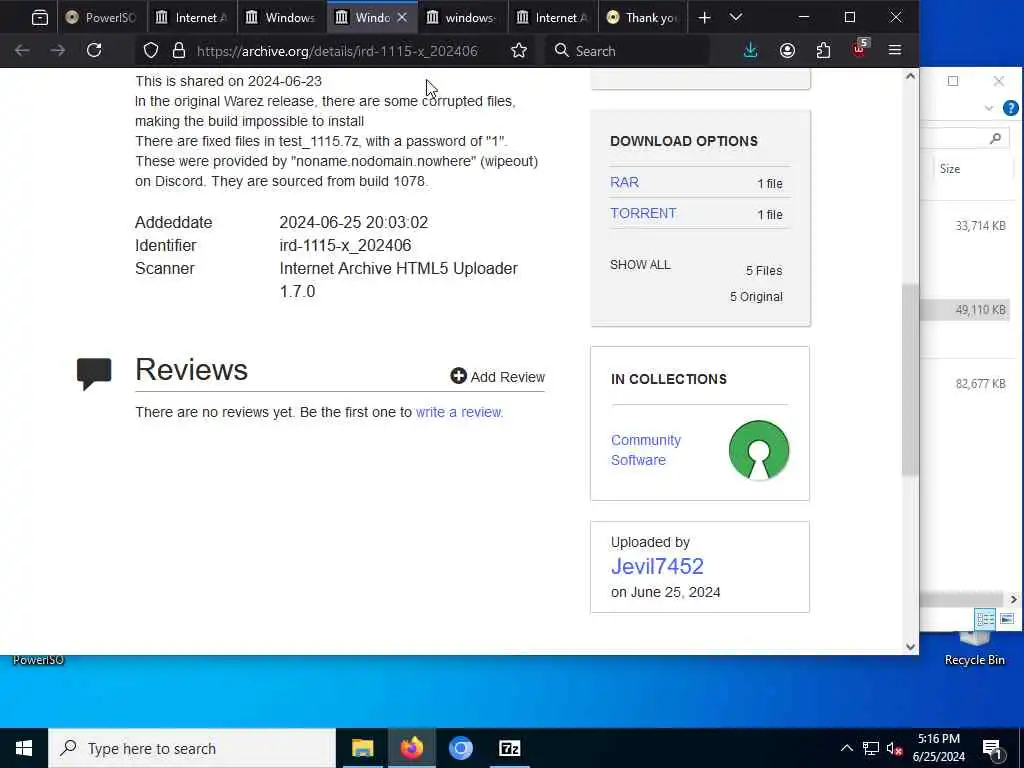Switch to the Thank you tab
This screenshot has width=1024, height=768.
pos(643,18)
